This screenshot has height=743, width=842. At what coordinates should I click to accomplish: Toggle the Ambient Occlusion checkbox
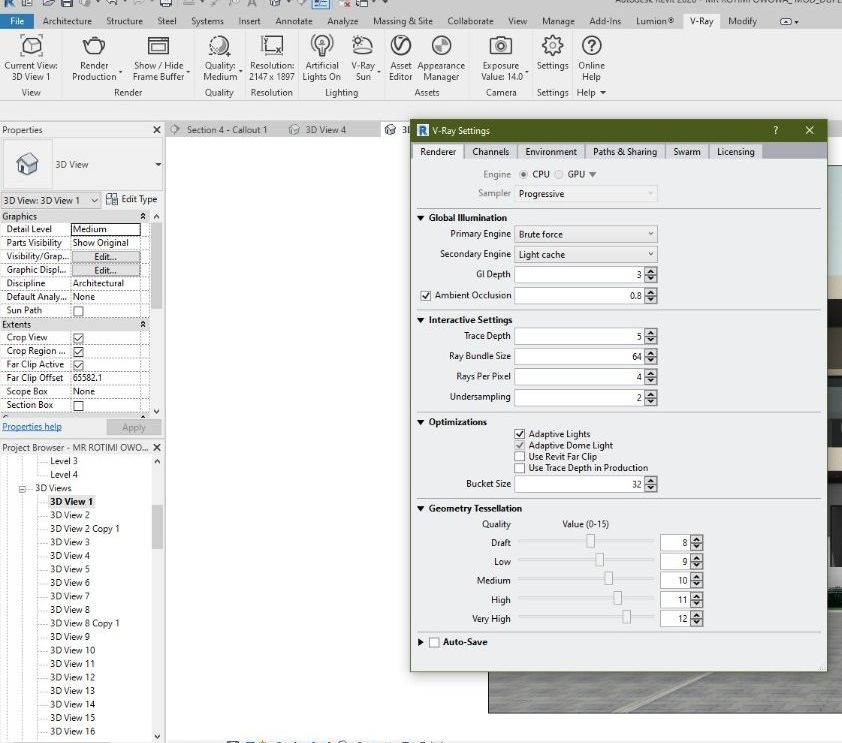point(426,295)
